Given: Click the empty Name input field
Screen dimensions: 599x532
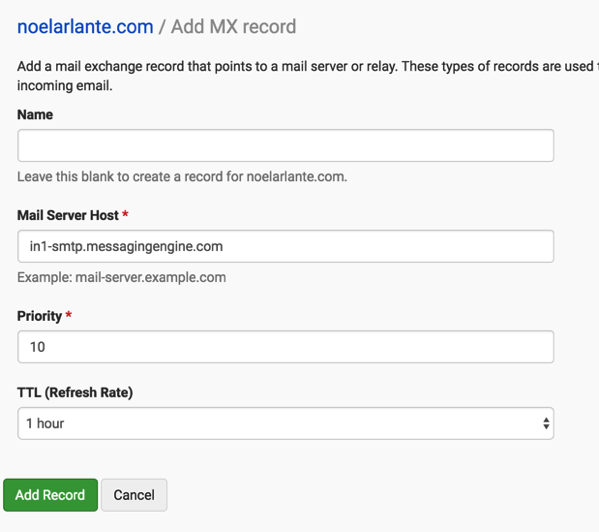Looking at the screenshot, I should click(285, 146).
